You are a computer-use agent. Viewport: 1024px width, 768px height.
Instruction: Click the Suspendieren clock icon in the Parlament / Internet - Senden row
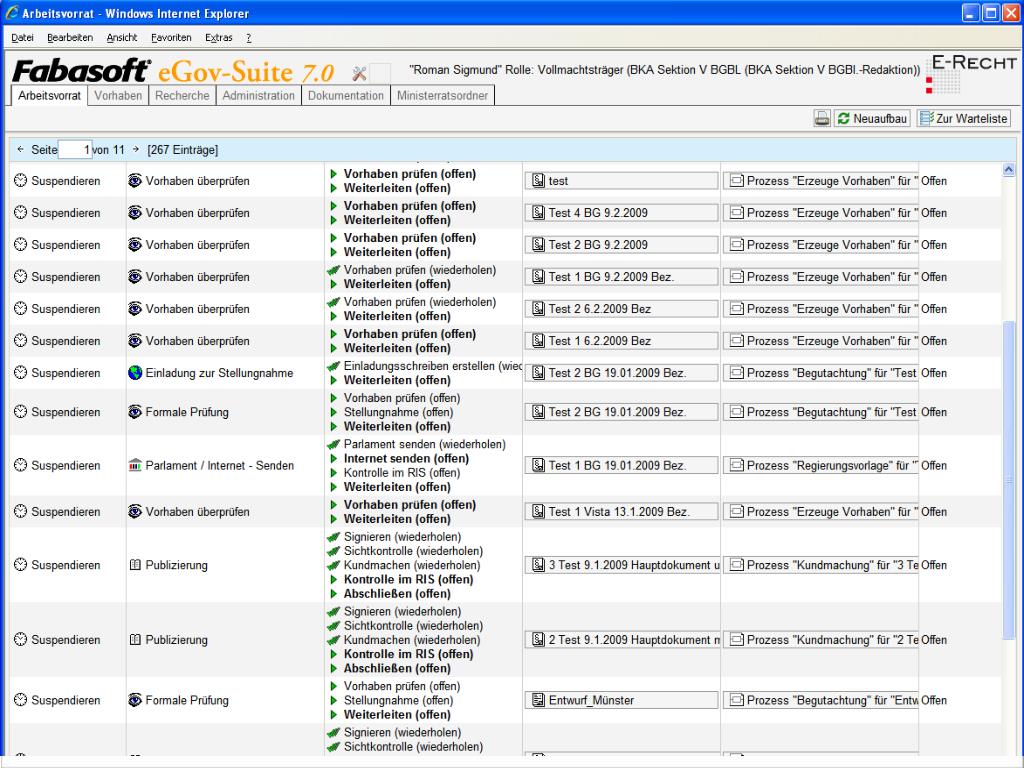tap(20, 465)
